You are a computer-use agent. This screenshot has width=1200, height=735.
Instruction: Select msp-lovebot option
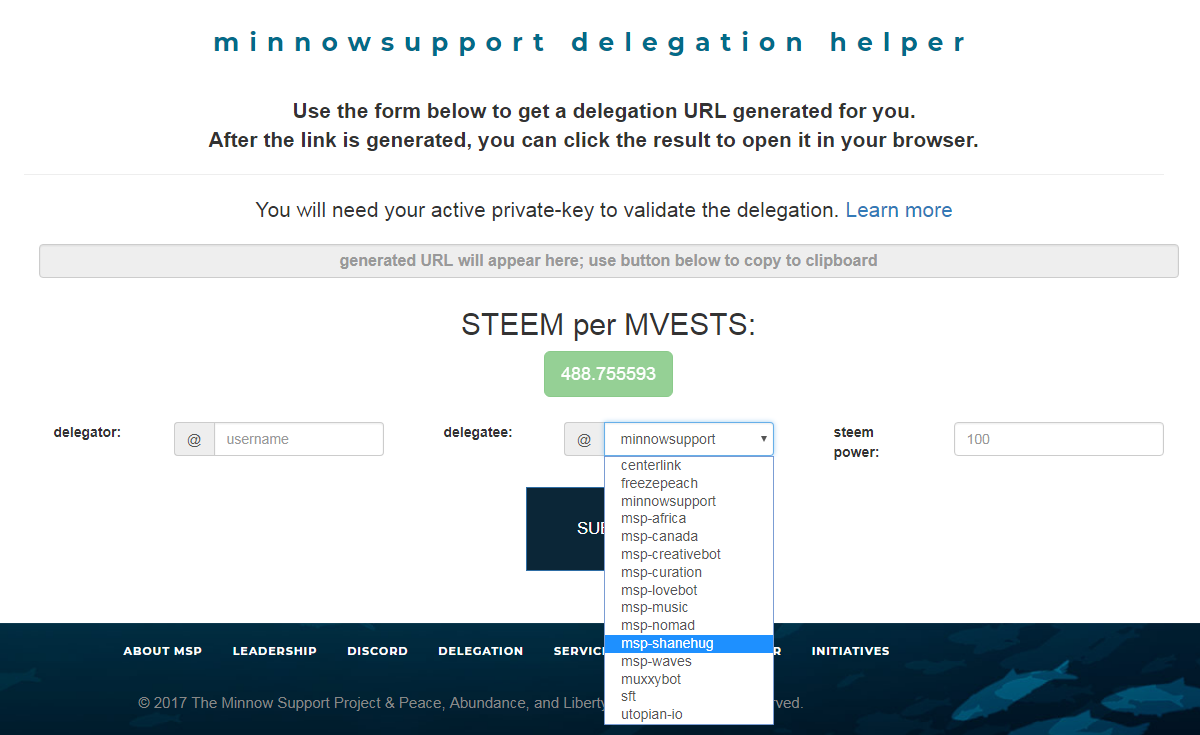[689, 591]
